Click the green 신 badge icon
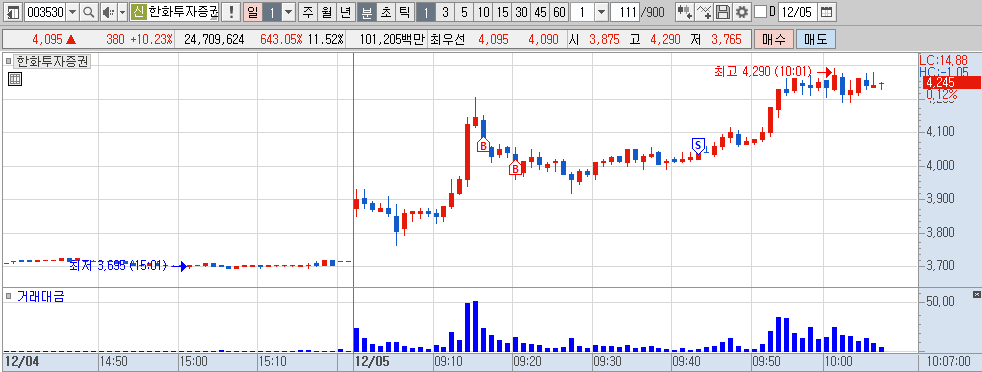This screenshot has height=372, width=982. tap(138, 12)
